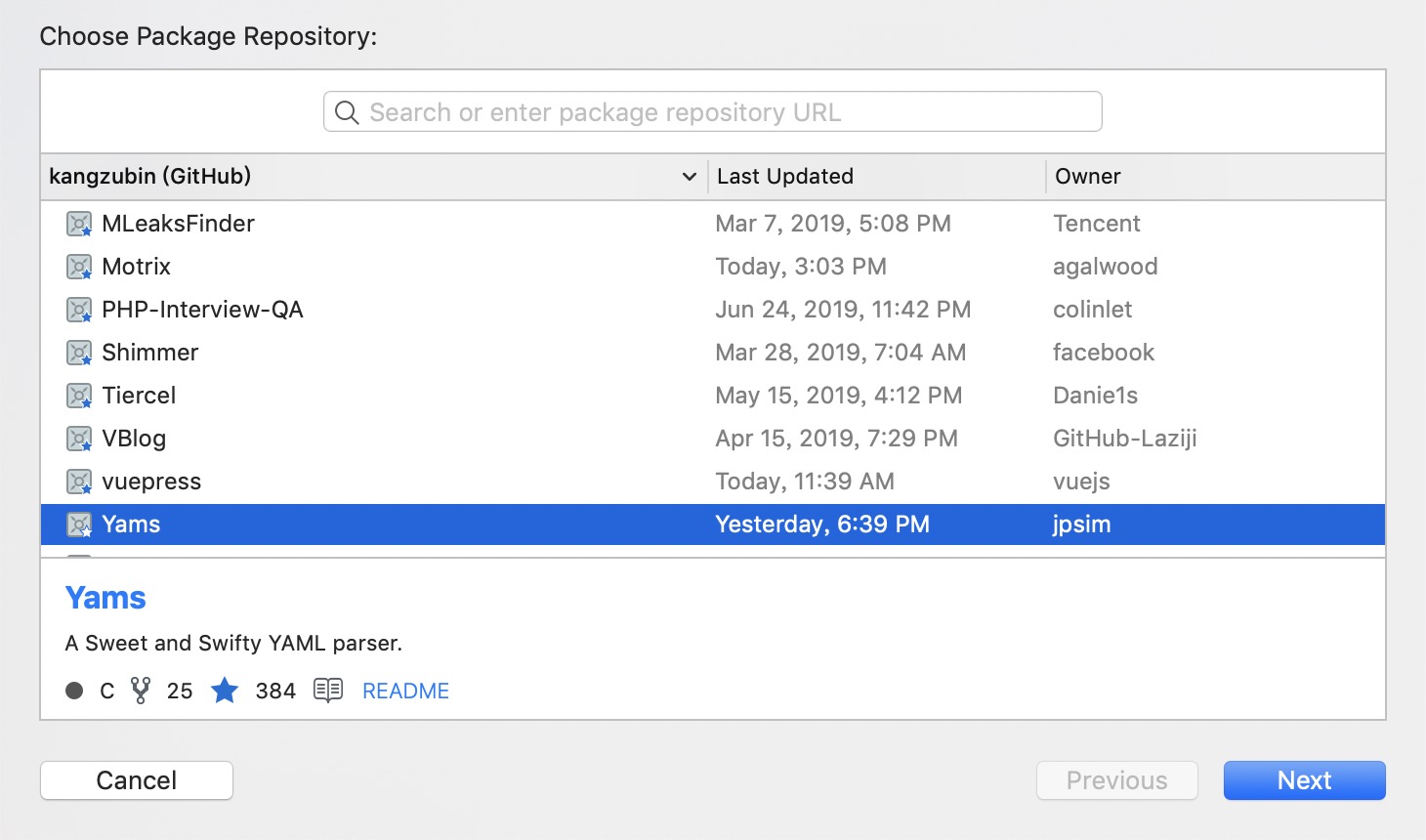The width and height of the screenshot is (1426, 840).
Task: Select the VBlog package name
Action: tap(134, 439)
